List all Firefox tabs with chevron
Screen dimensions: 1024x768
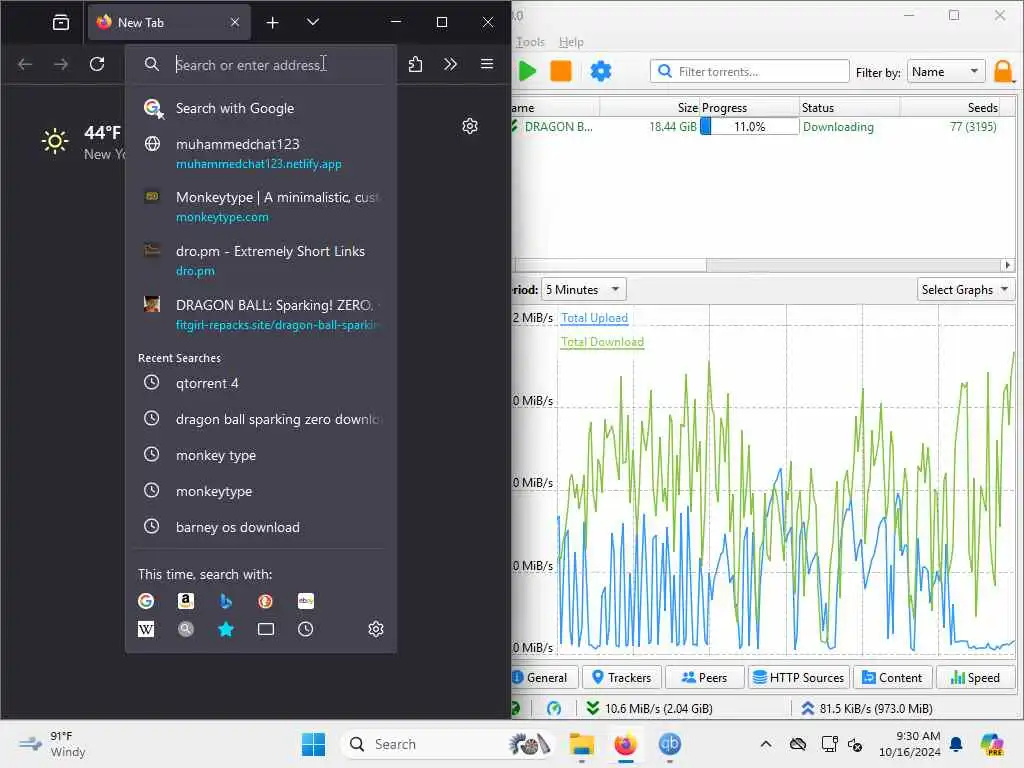tap(313, 22)
